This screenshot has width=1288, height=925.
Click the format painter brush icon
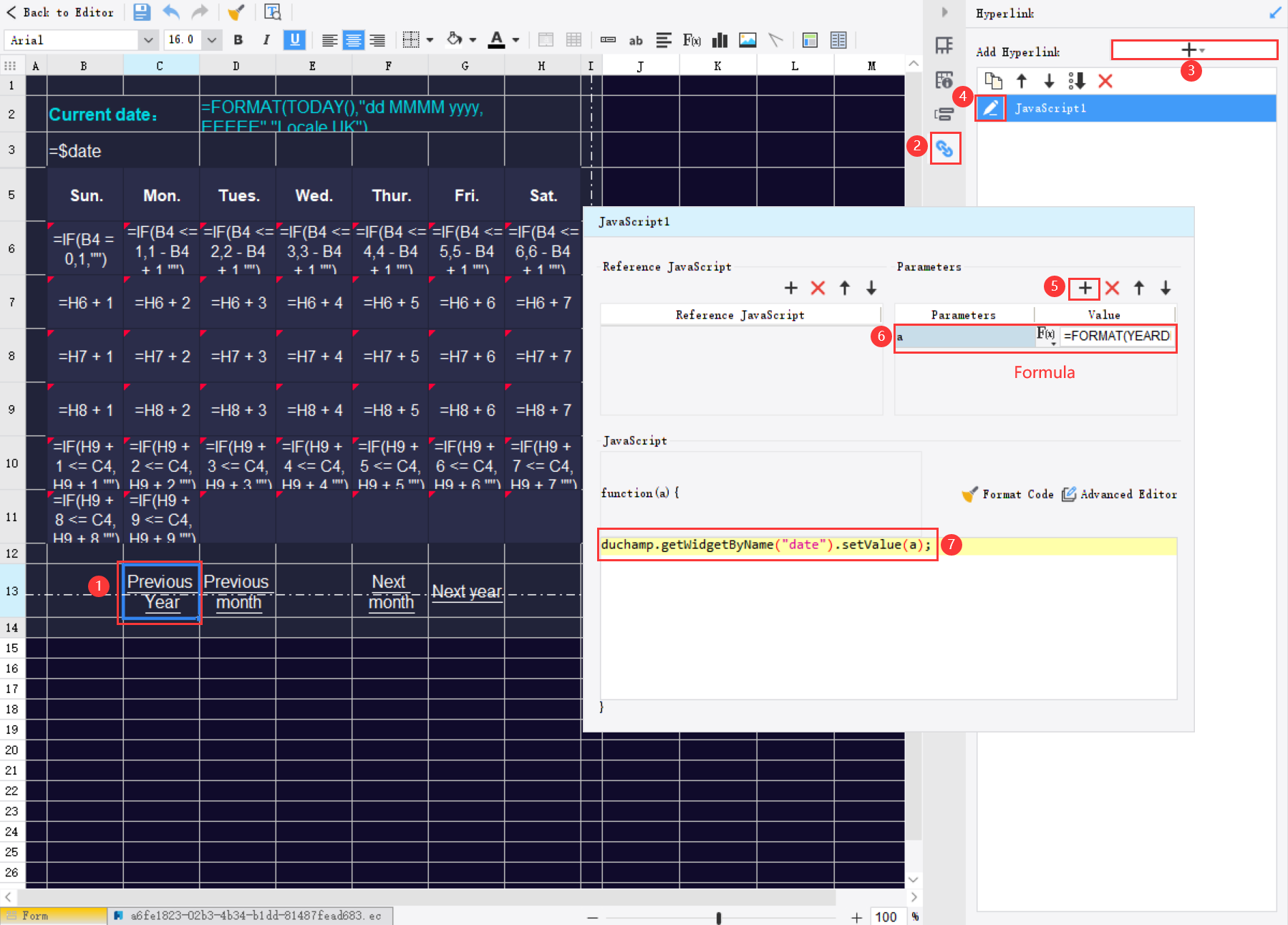[x=236, y=12]
